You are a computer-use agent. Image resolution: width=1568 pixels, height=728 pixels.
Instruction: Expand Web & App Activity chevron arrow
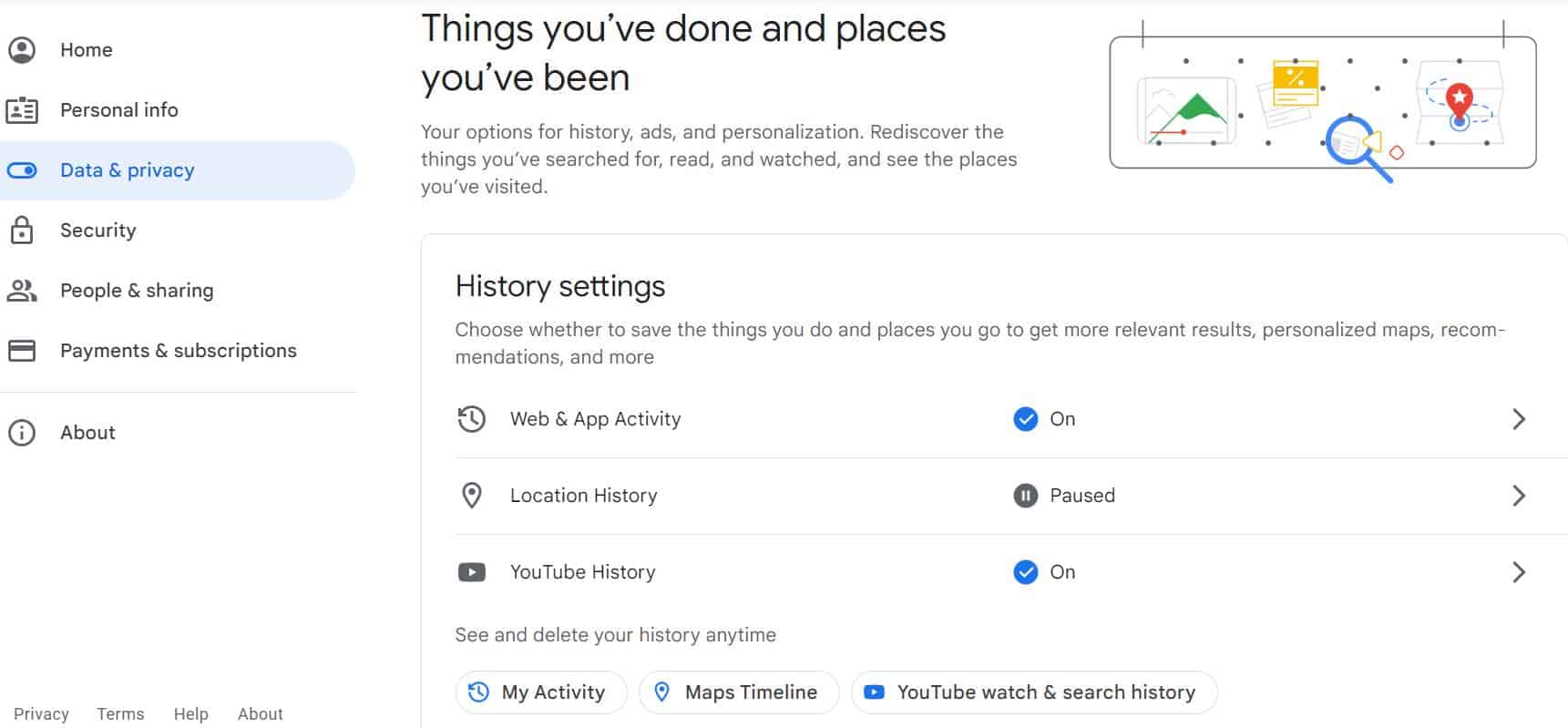pos(1519,419)
